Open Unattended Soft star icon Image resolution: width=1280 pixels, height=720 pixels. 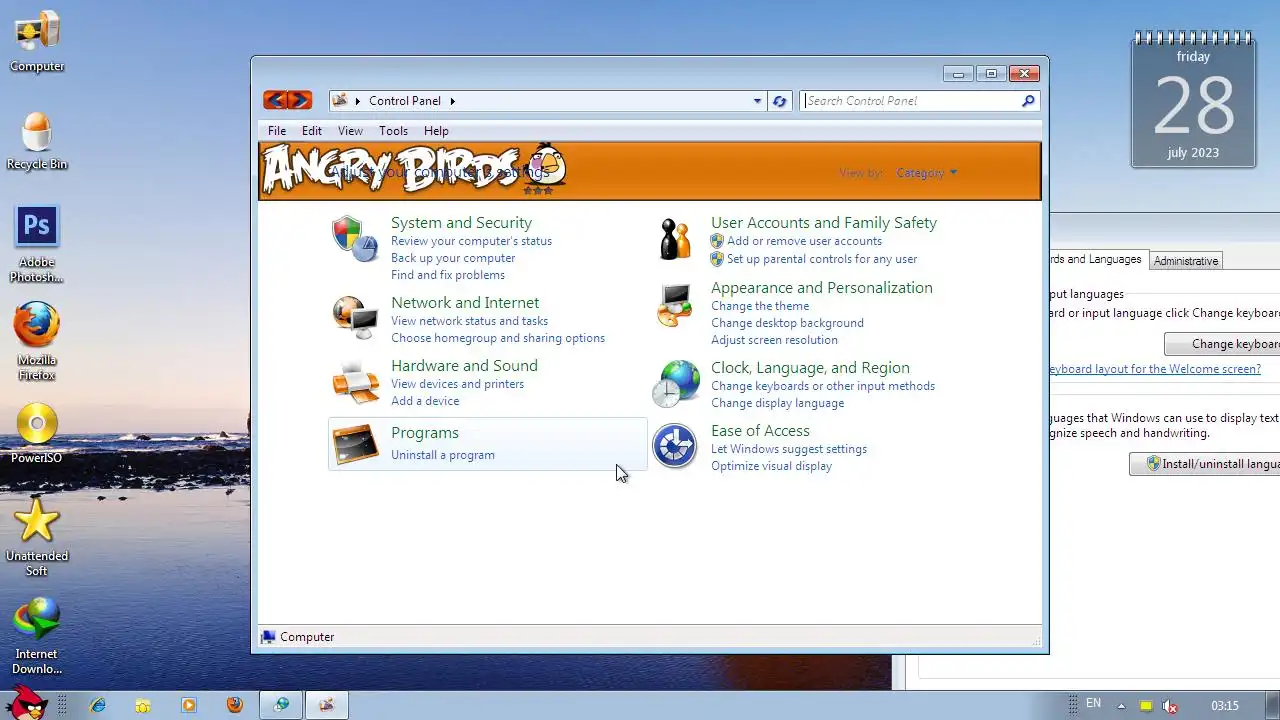click(x=37, y=537)
